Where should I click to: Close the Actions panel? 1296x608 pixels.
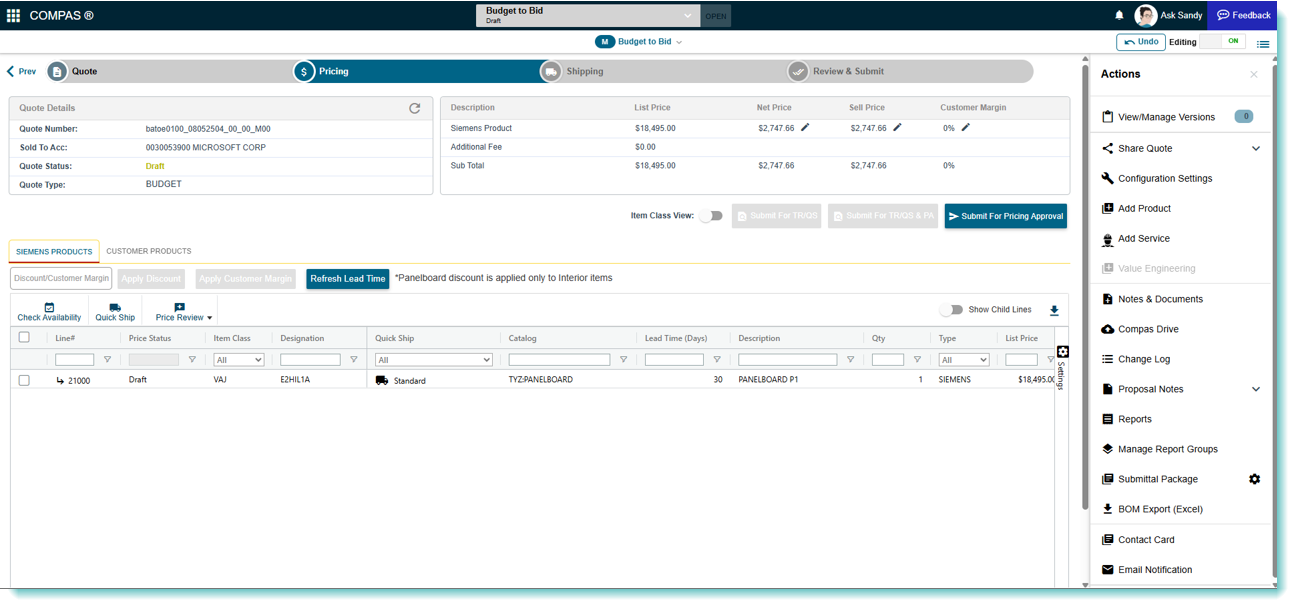[1254, 74]
